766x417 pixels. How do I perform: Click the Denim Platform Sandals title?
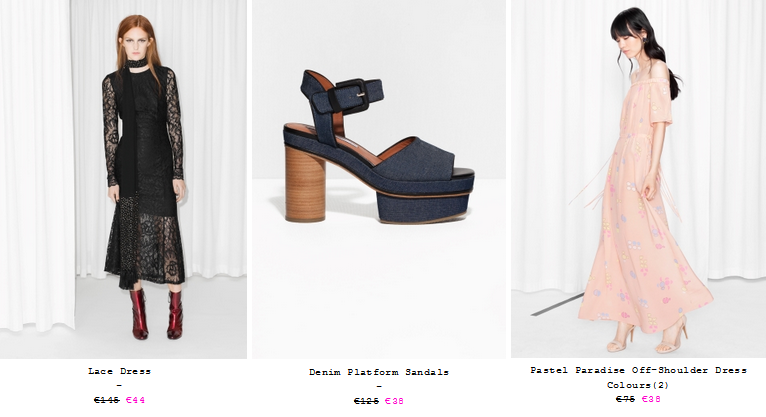click(x=379, y=372)
